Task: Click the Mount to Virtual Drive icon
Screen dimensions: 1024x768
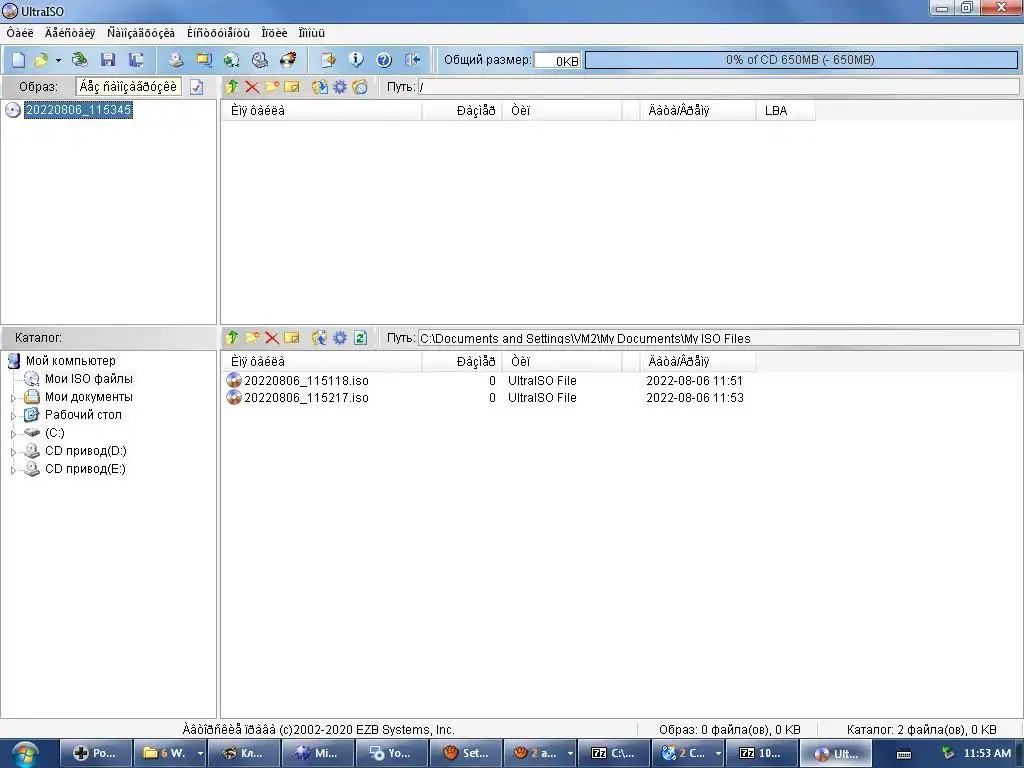Action: (260, 60)
